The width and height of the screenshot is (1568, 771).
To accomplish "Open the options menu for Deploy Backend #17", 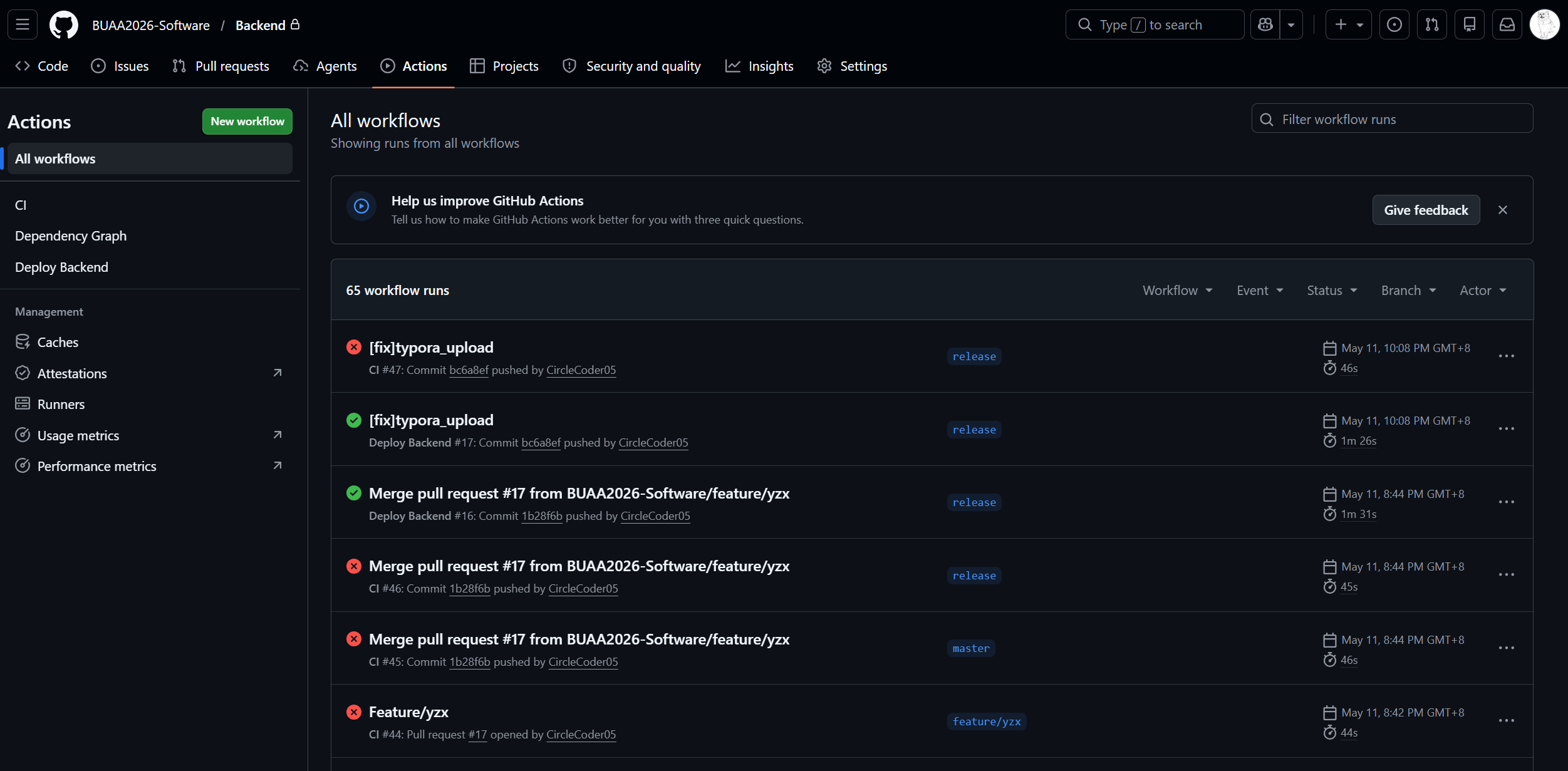I will pyautogui.click(x=1506, y=429).
